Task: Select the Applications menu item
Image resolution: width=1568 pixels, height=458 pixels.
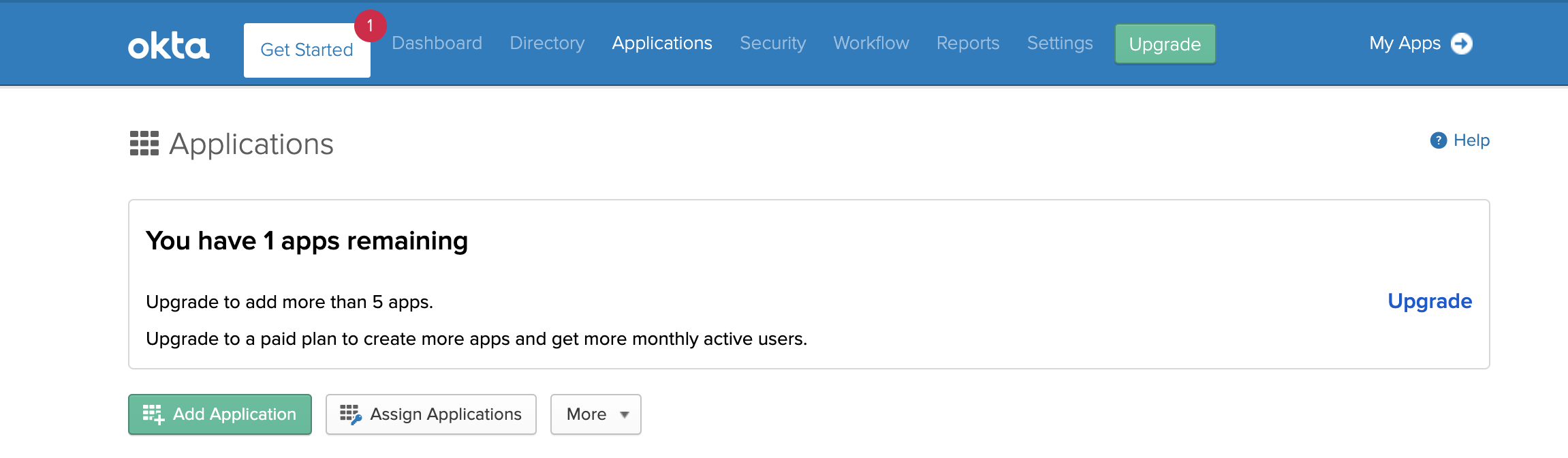Action: click(662, 43)
